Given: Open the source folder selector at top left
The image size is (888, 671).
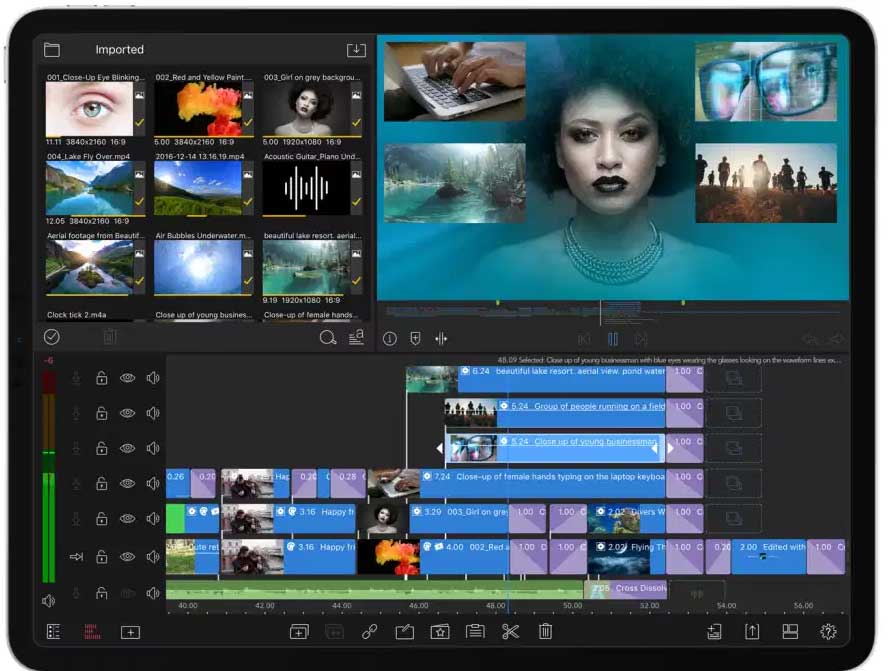Looking at the screenshot, I should [x=51, y=49].
